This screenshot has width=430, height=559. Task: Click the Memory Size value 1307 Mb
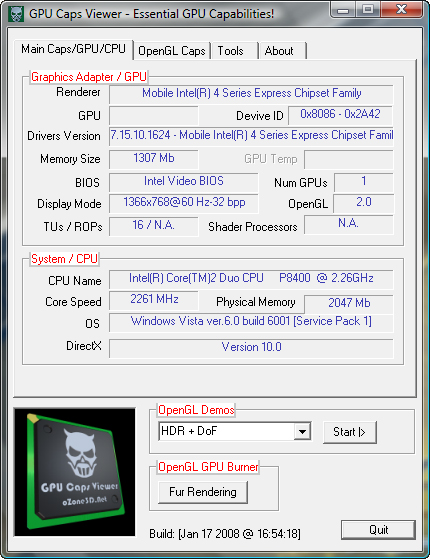154,159
